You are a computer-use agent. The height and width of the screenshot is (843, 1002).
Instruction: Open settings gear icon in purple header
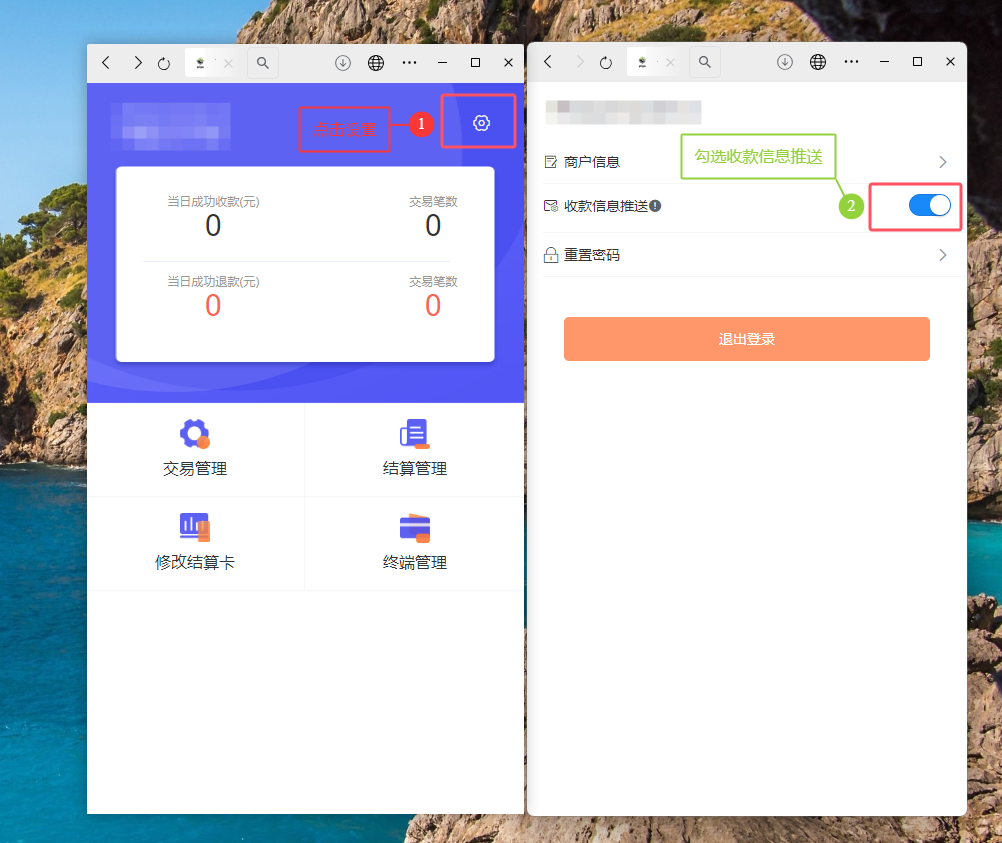click(x=481, y=123)
